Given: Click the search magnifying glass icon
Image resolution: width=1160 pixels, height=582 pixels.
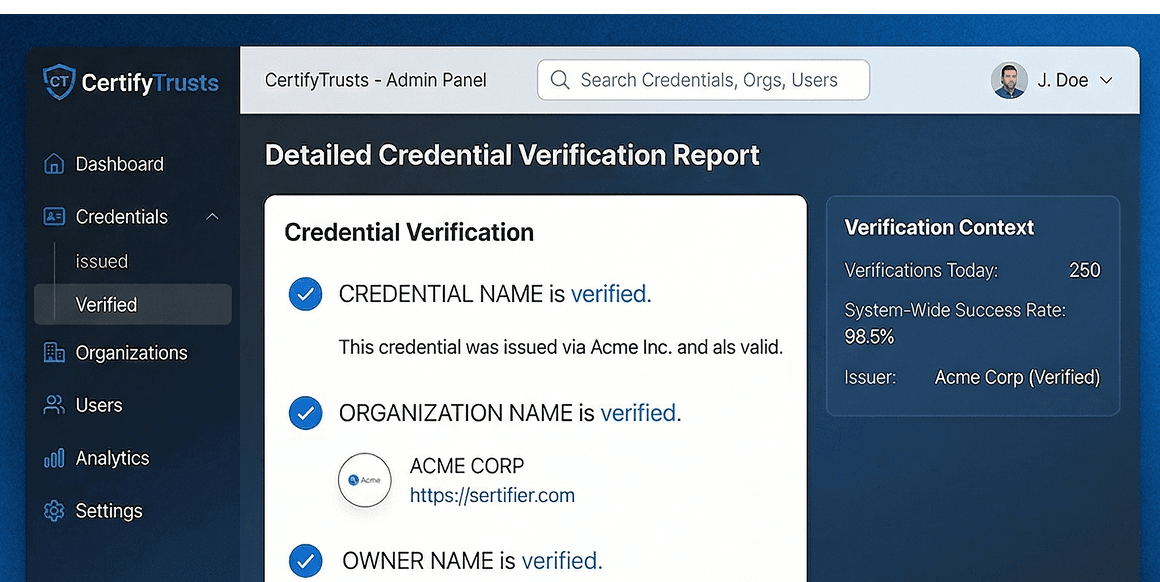Looking at the screenshot, I should click(x=560, y=80).
